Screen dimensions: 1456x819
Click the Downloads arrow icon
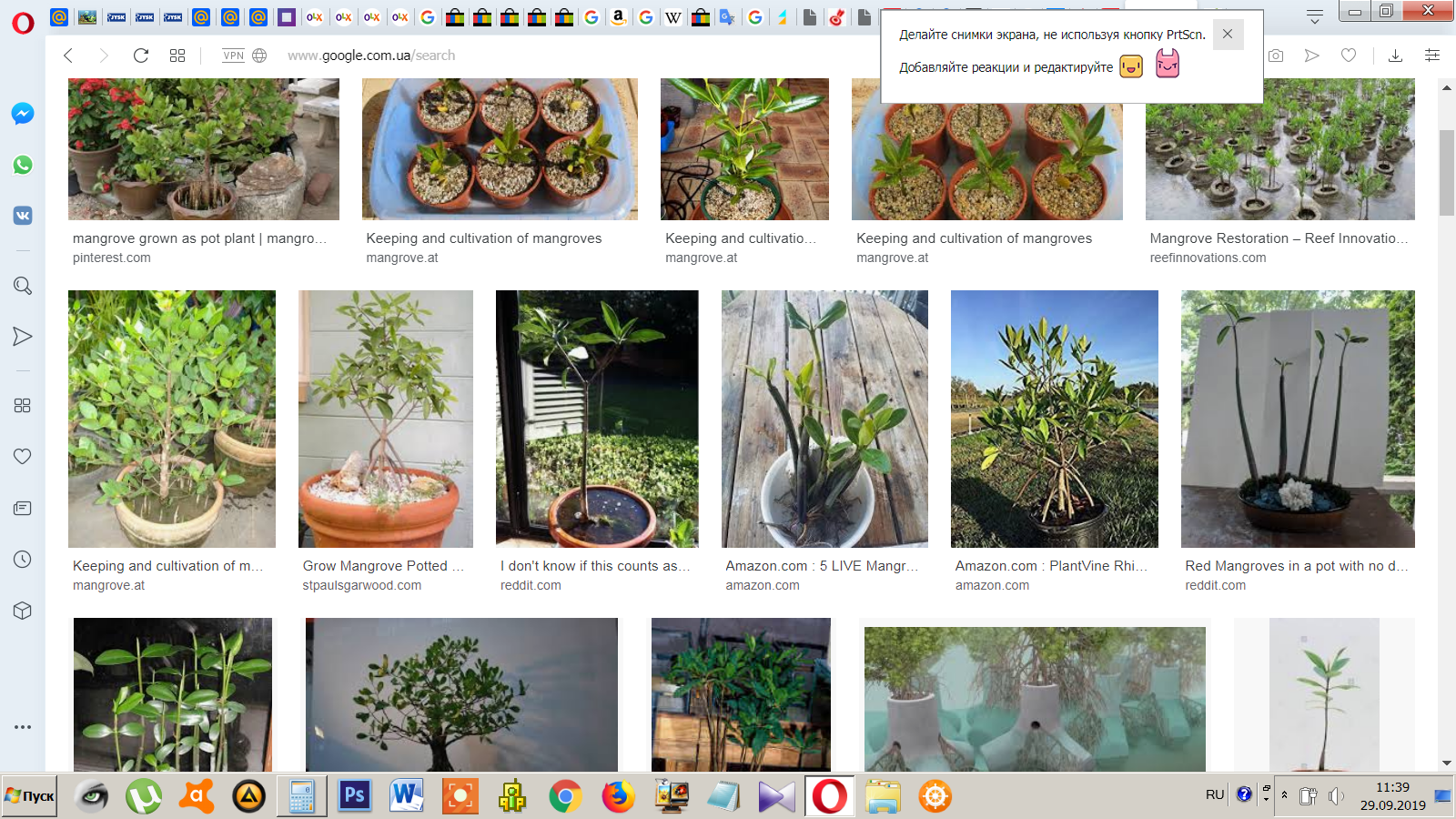1395,56
